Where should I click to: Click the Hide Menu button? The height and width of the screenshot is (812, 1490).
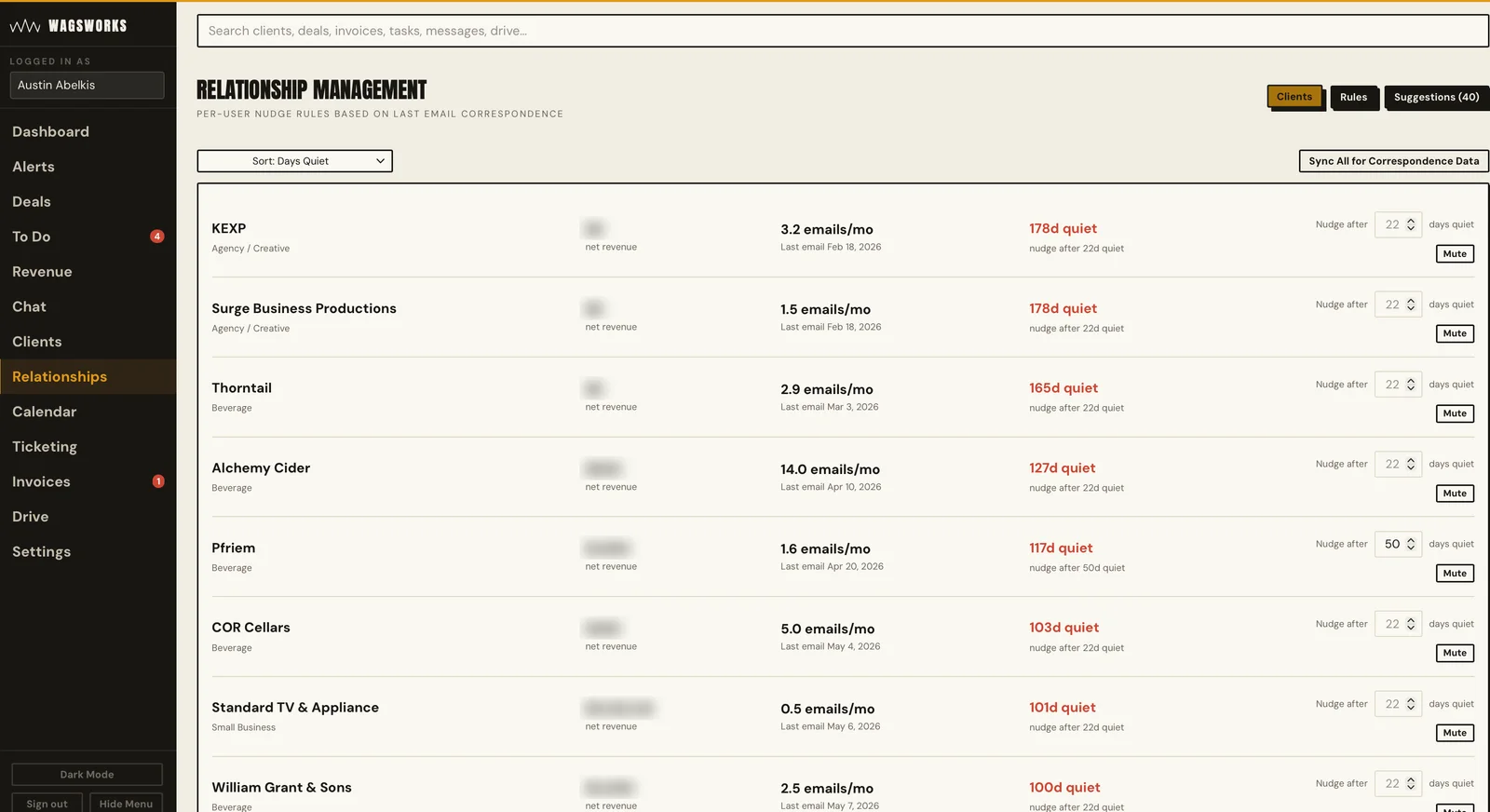[x=126, y=804]
